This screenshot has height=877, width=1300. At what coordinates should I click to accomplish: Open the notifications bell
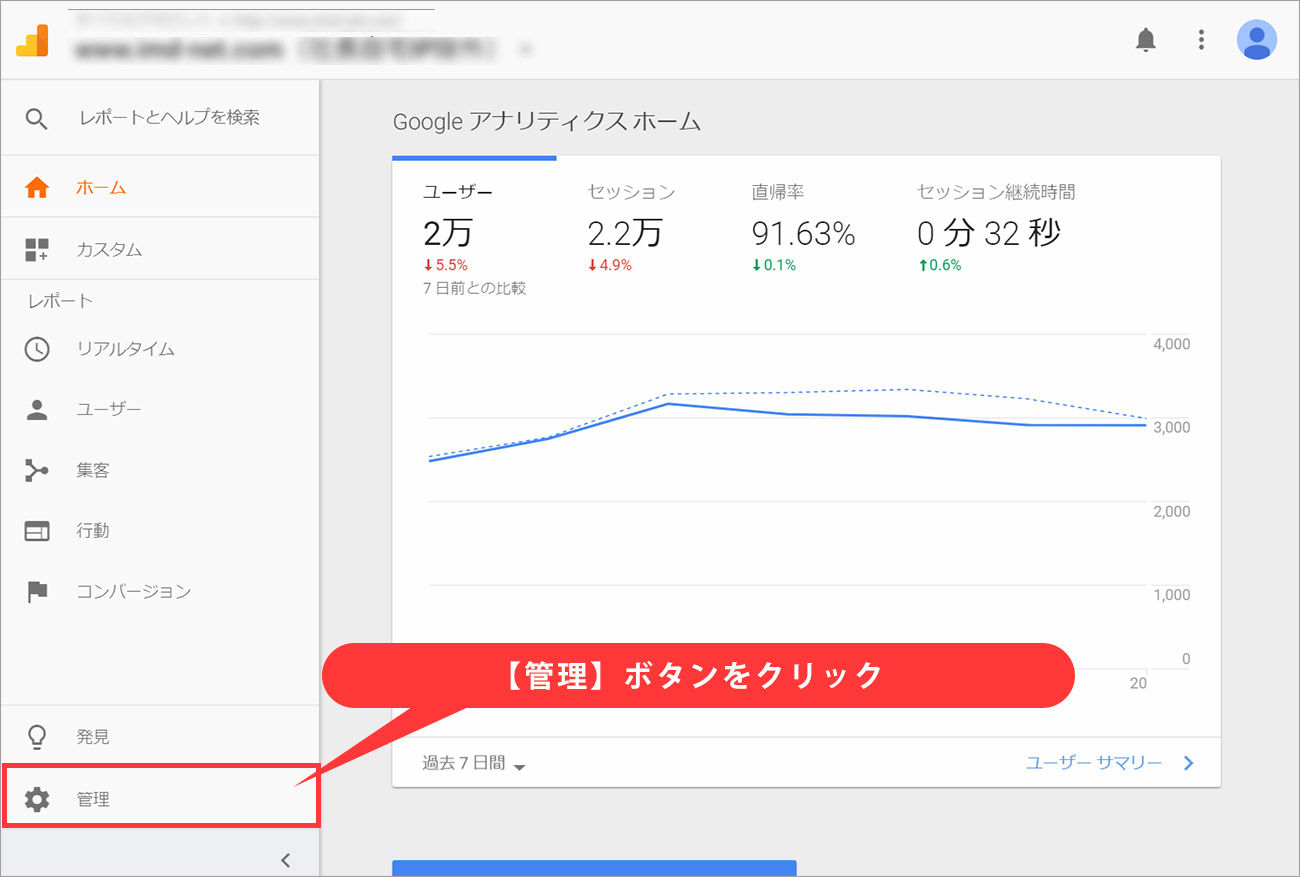(x=1146, y=40)
